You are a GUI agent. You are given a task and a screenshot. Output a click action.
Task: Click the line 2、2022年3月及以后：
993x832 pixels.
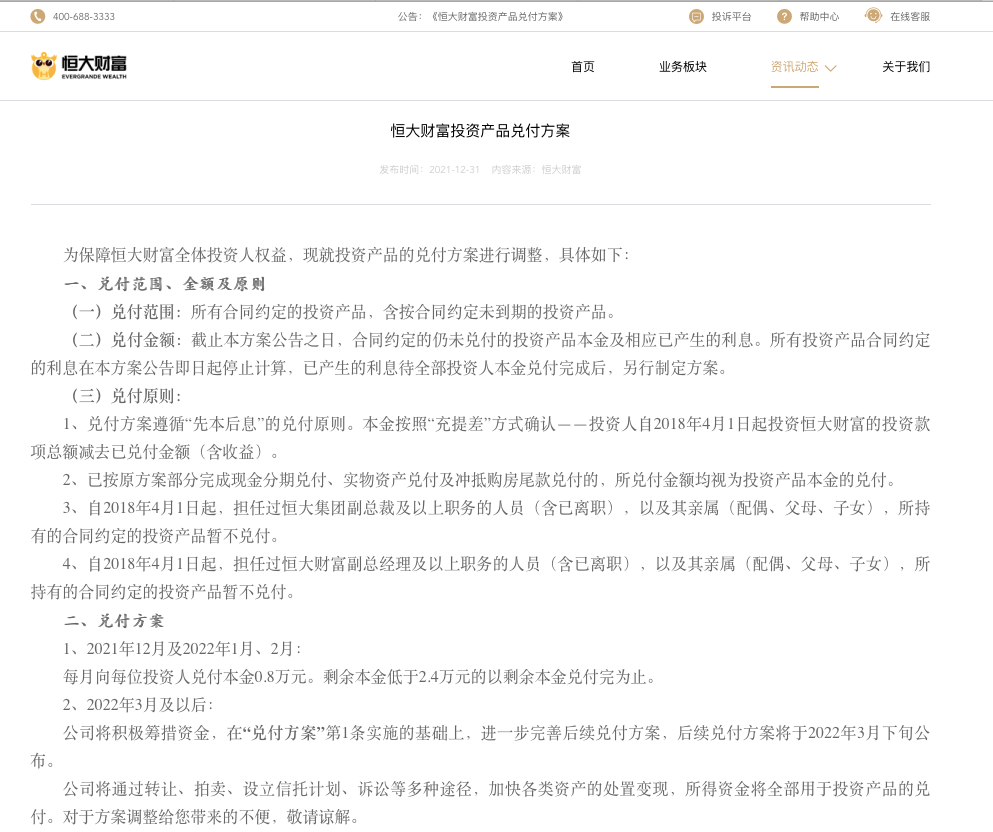click(139, 705)
